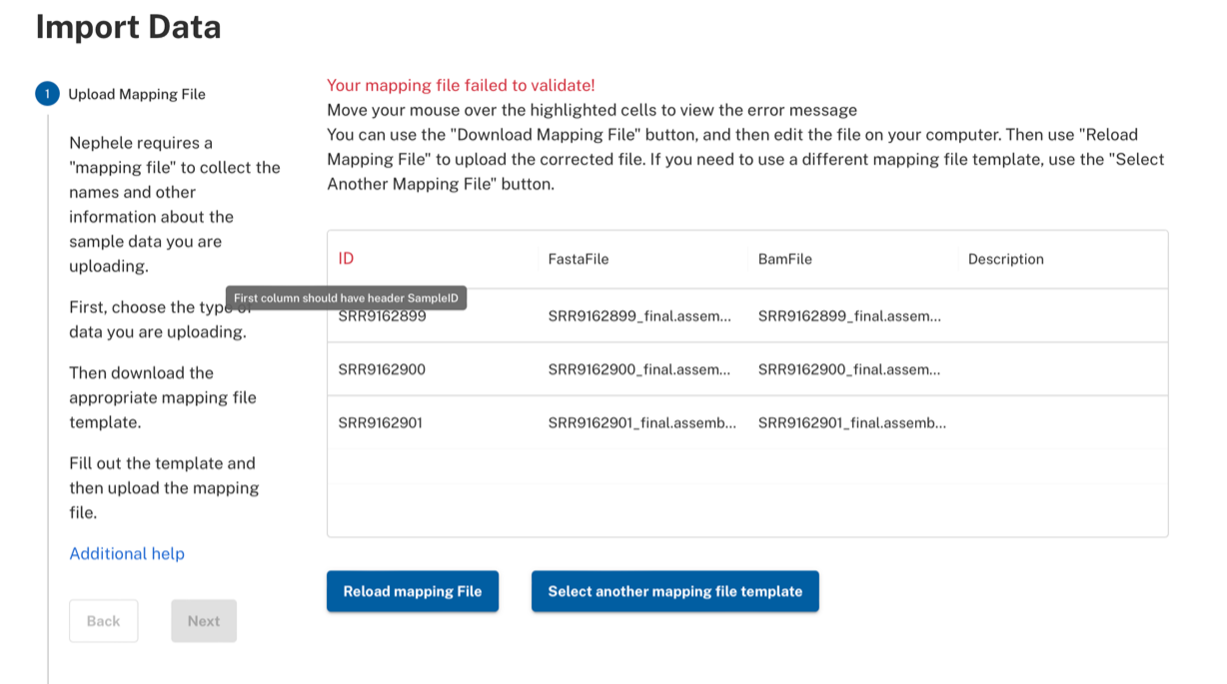1227x684 pixels.
Task: Click the Upload Mapping File step label
Action: [137, 94]
